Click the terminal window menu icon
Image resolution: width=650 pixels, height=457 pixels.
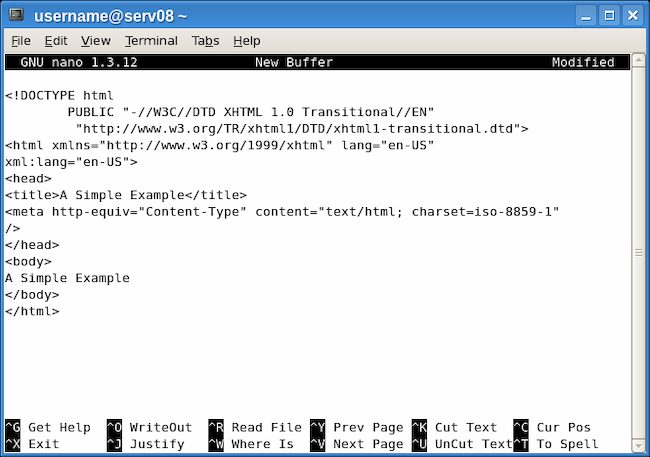16,16
